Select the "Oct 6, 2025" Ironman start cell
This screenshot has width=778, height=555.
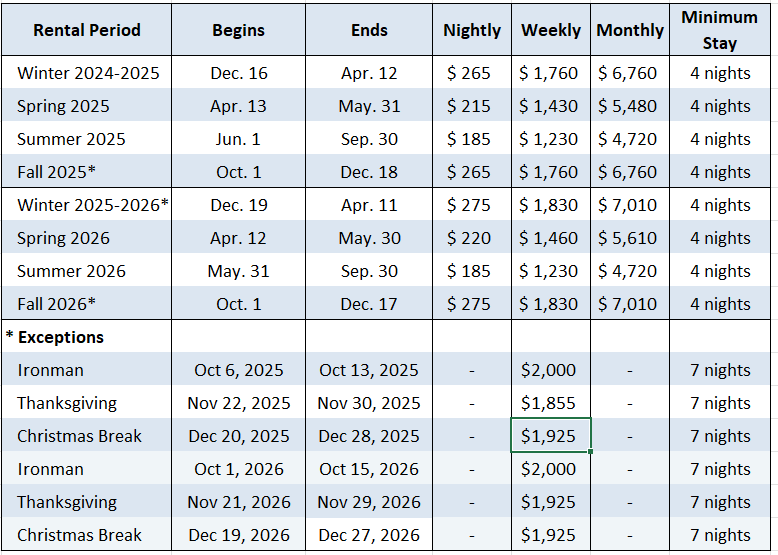pos(239,370)
